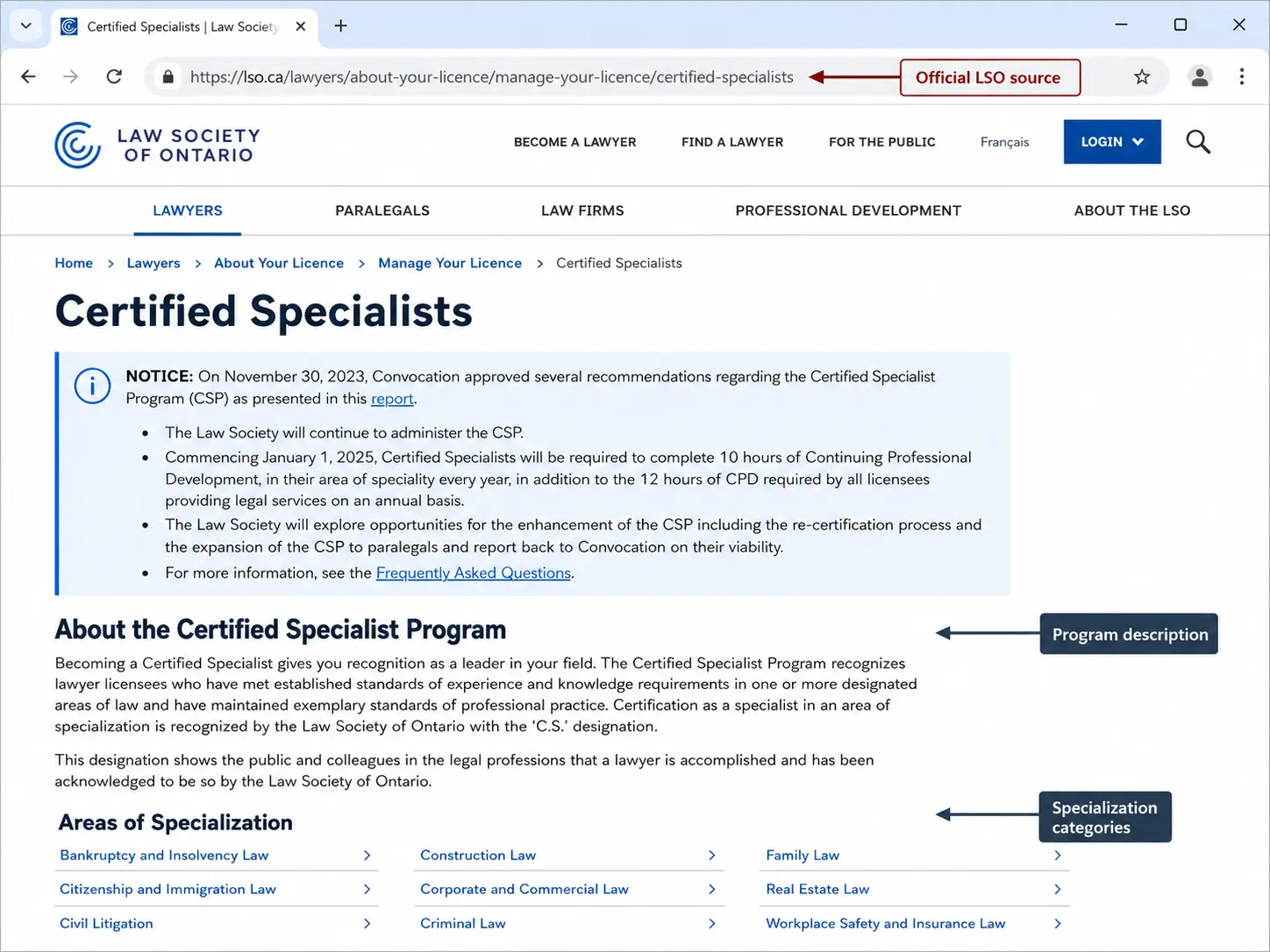
Task: Open Real Estate Law link
Action: (x=817, y=889)
